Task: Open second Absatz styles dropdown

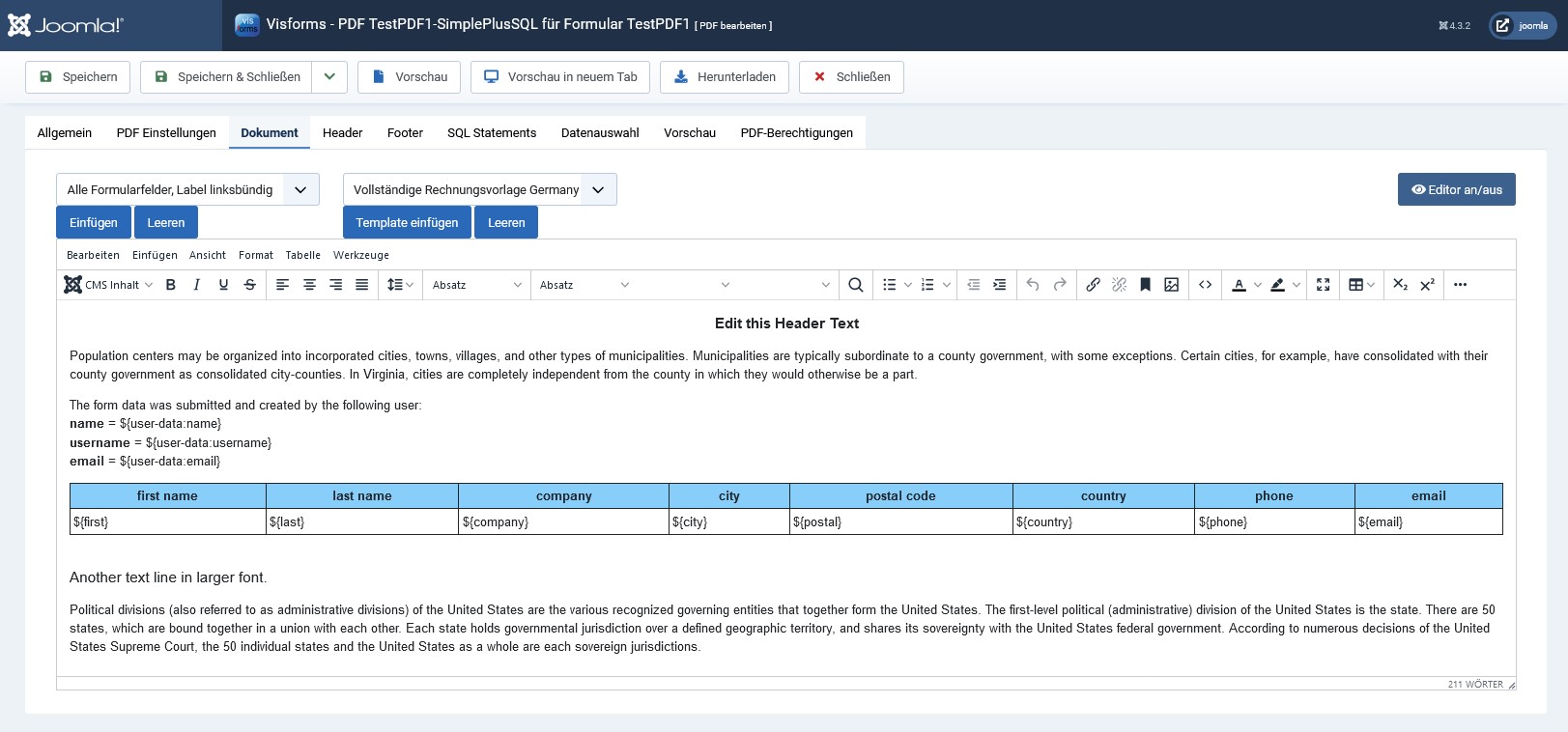Action: pos(584,285)
